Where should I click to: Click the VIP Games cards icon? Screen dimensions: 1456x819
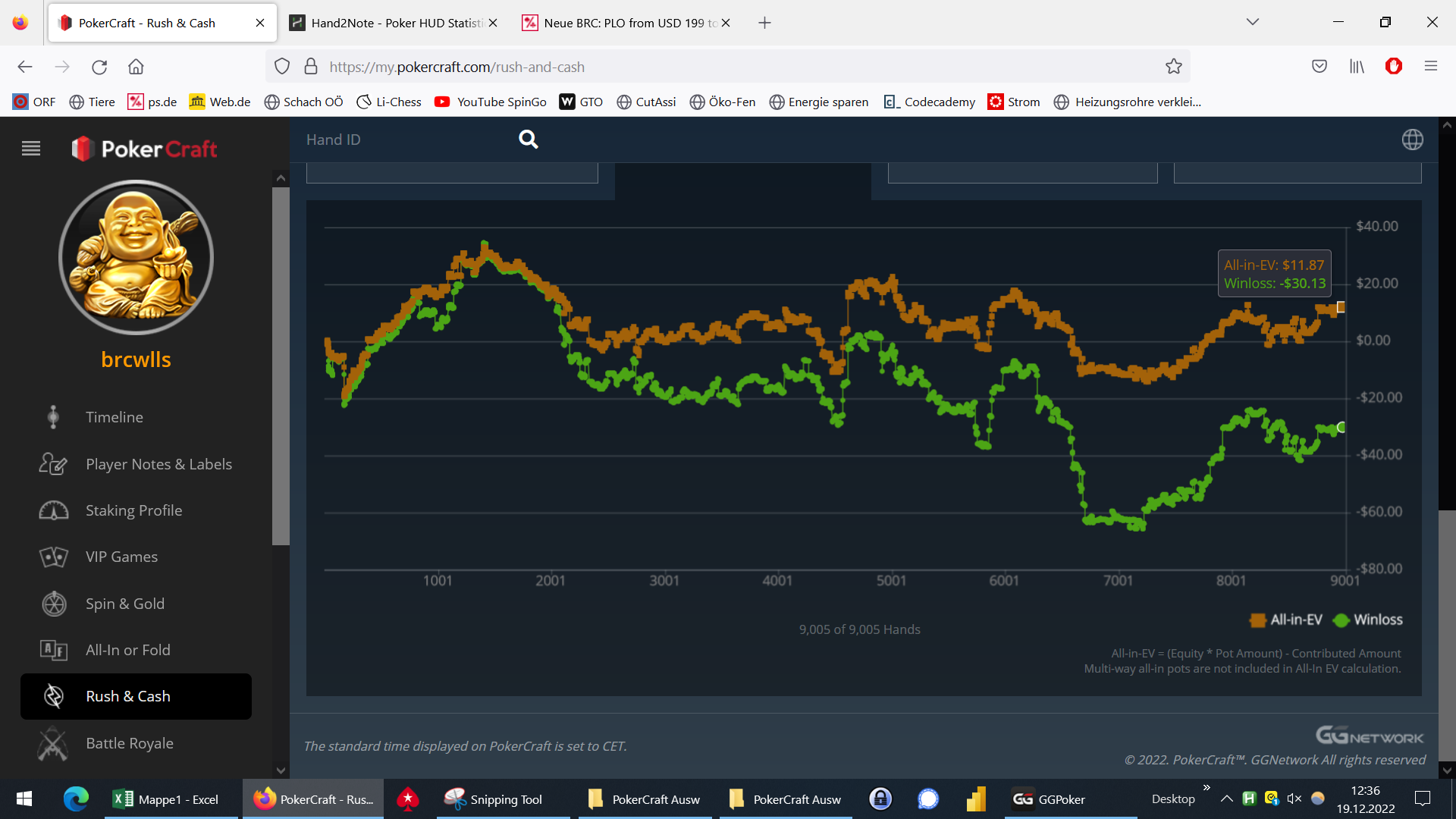53,557
